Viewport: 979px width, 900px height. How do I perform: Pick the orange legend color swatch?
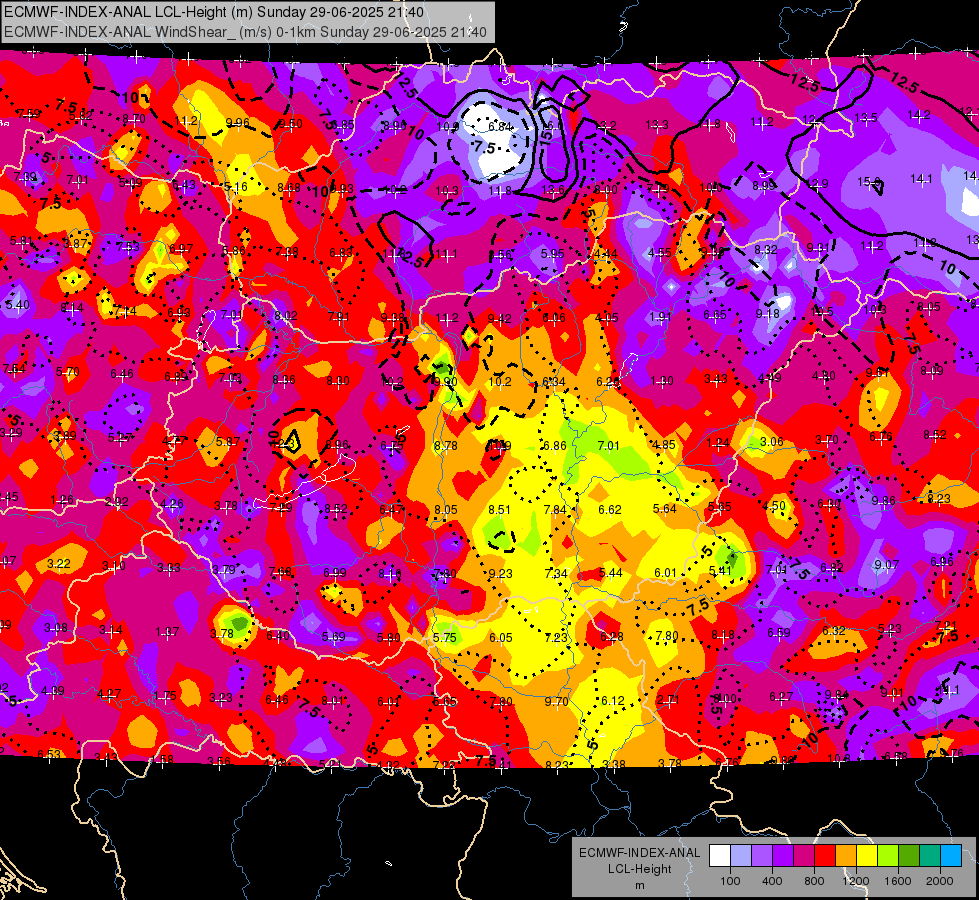click(846, 856)
